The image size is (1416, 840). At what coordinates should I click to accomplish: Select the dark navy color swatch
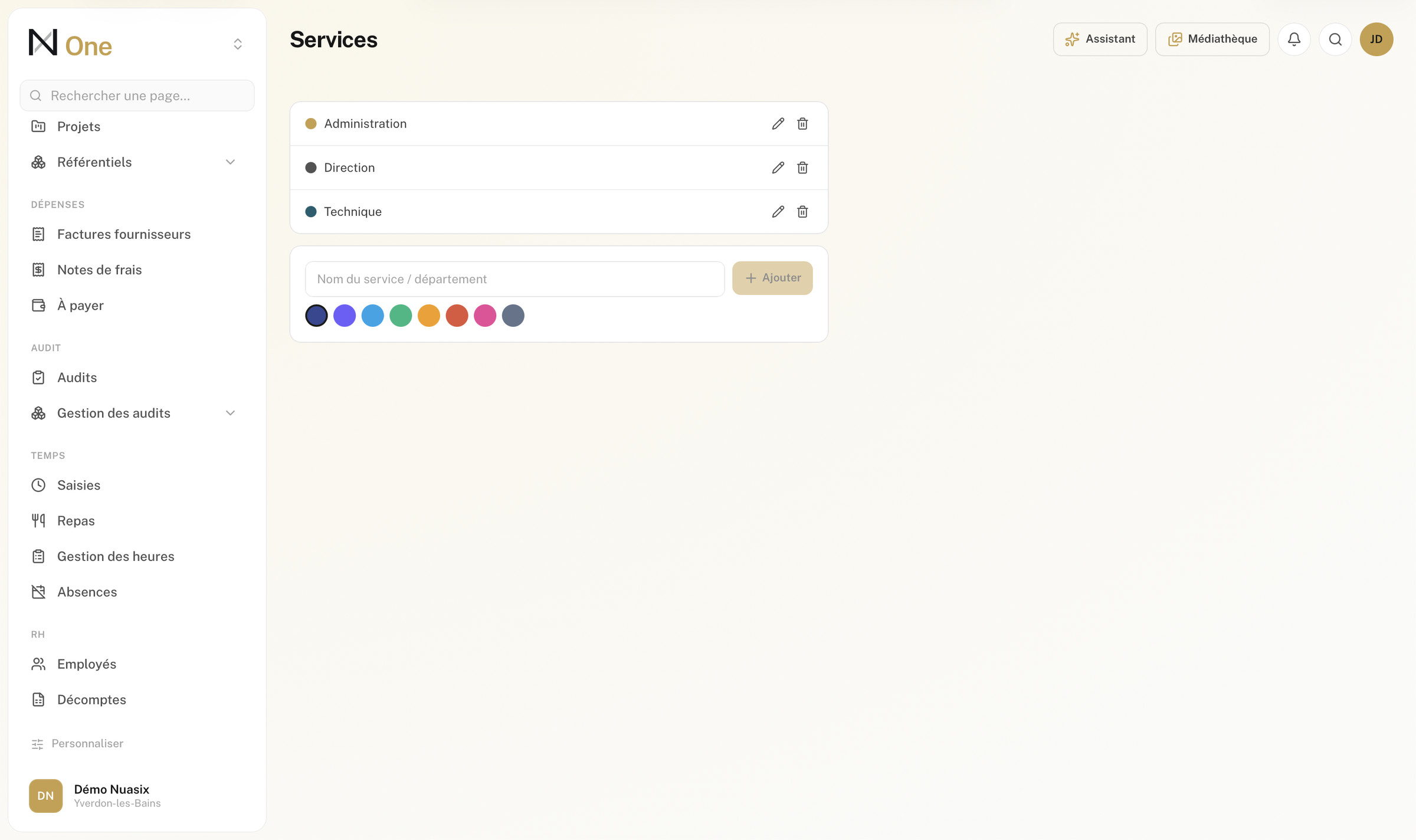pyautogui.click(x=316, y=316)
